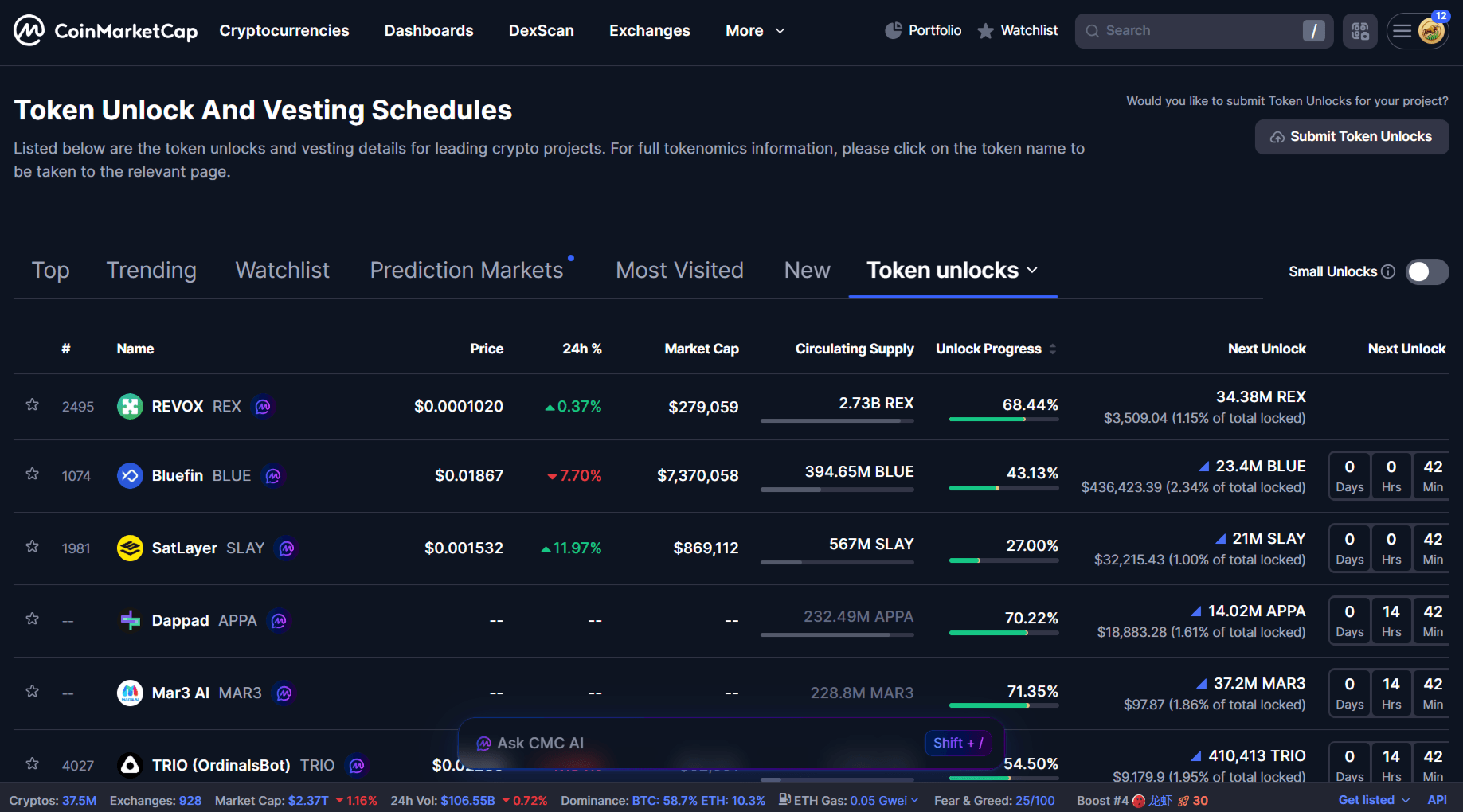Image resolution: width=1463 pixels, height=812 pixels.
Task: Click the QR code app download icon
Action: coord(1359,31)
